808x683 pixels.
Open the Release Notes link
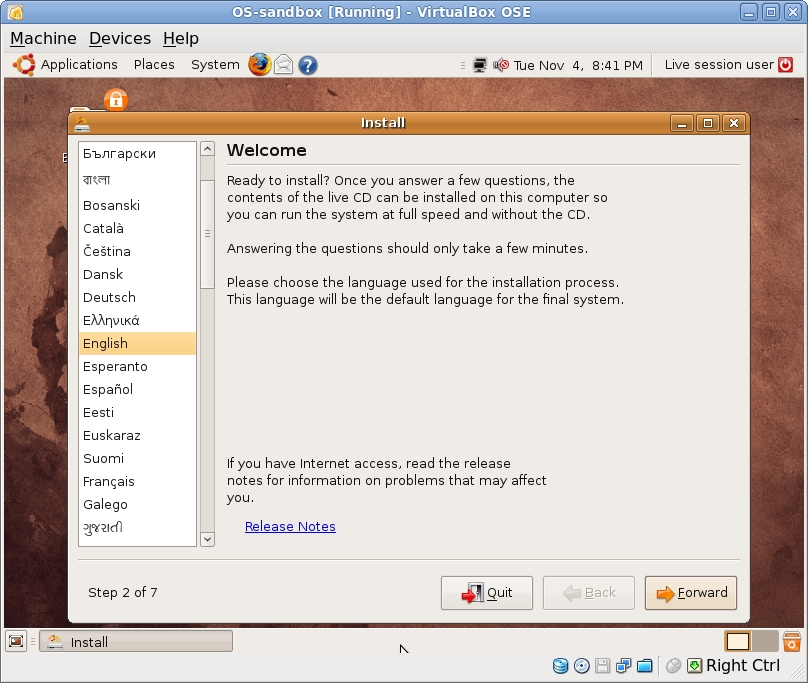pyautogui.click(x=290, y=526)
